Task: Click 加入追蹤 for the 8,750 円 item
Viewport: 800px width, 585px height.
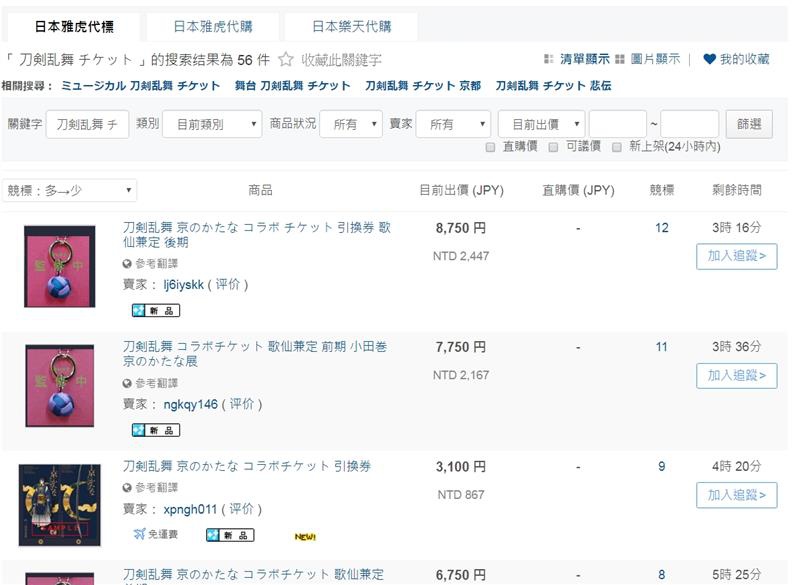Action: pyautogui.click(x=737, y=256)
